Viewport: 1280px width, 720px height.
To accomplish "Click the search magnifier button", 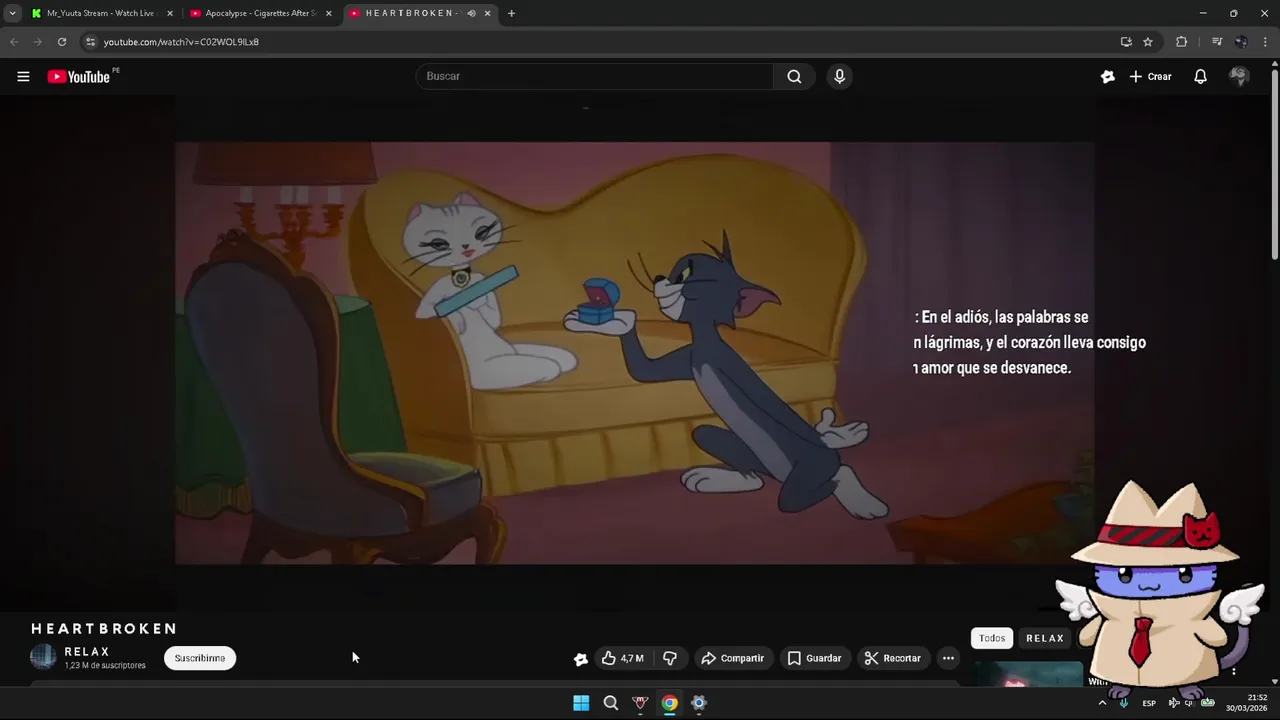I will click(794, 76).
